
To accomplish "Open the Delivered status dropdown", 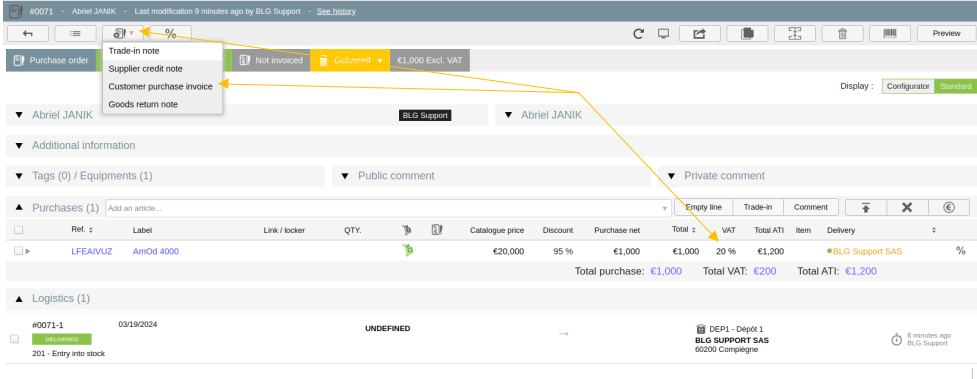I will (350, 60).
